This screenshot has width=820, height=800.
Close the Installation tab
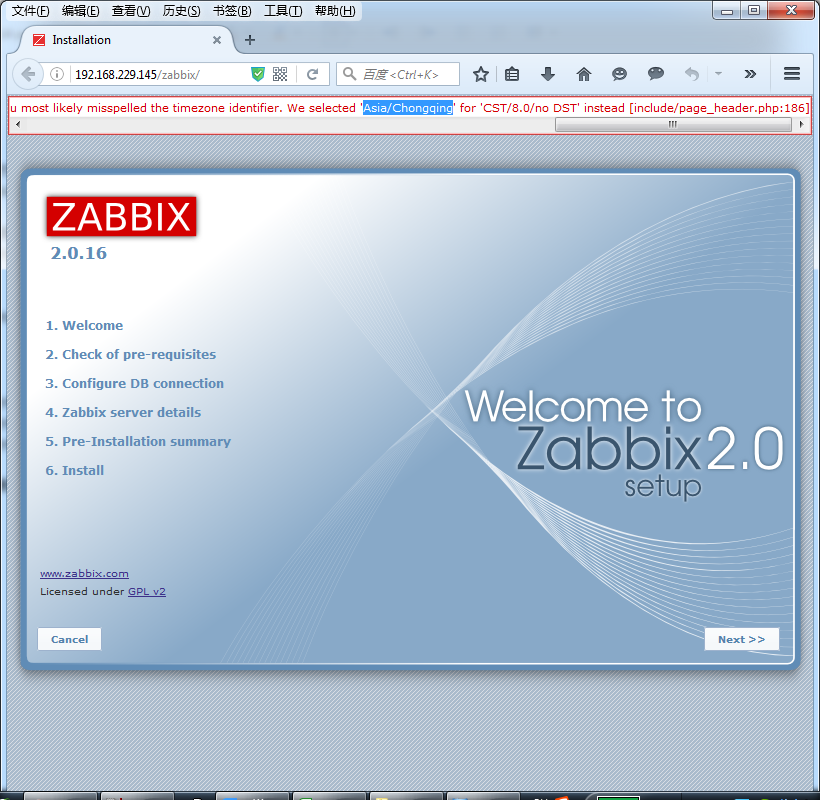pyautogui.click(x=217, y=40)
